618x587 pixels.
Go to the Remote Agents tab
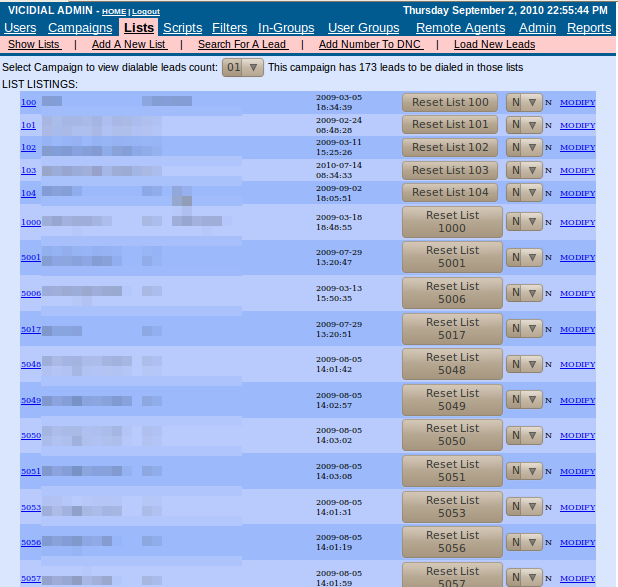[461, 28]
